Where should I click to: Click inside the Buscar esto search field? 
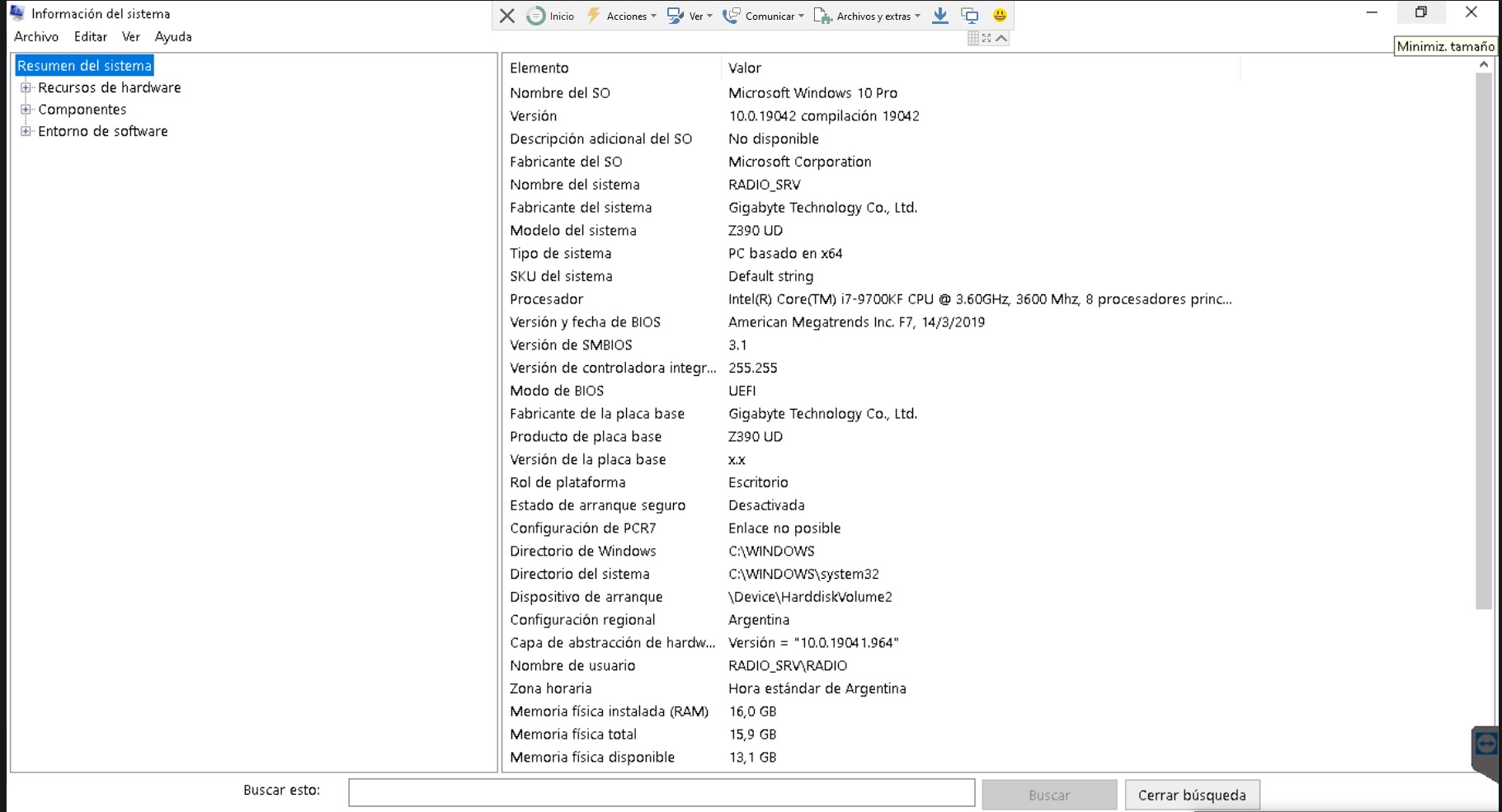click(660, 792)
